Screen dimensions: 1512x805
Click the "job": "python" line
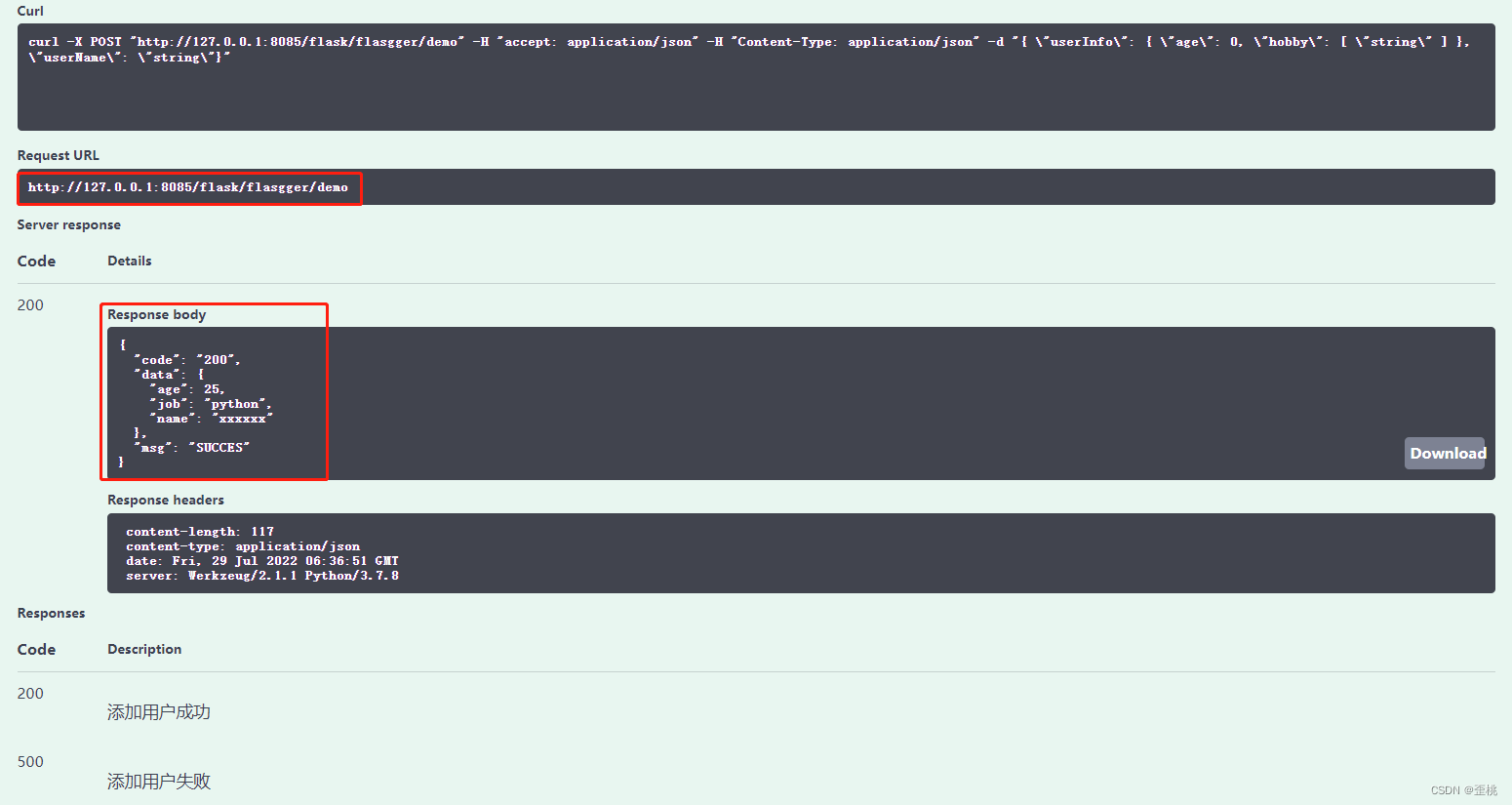(x=211, y=404)
